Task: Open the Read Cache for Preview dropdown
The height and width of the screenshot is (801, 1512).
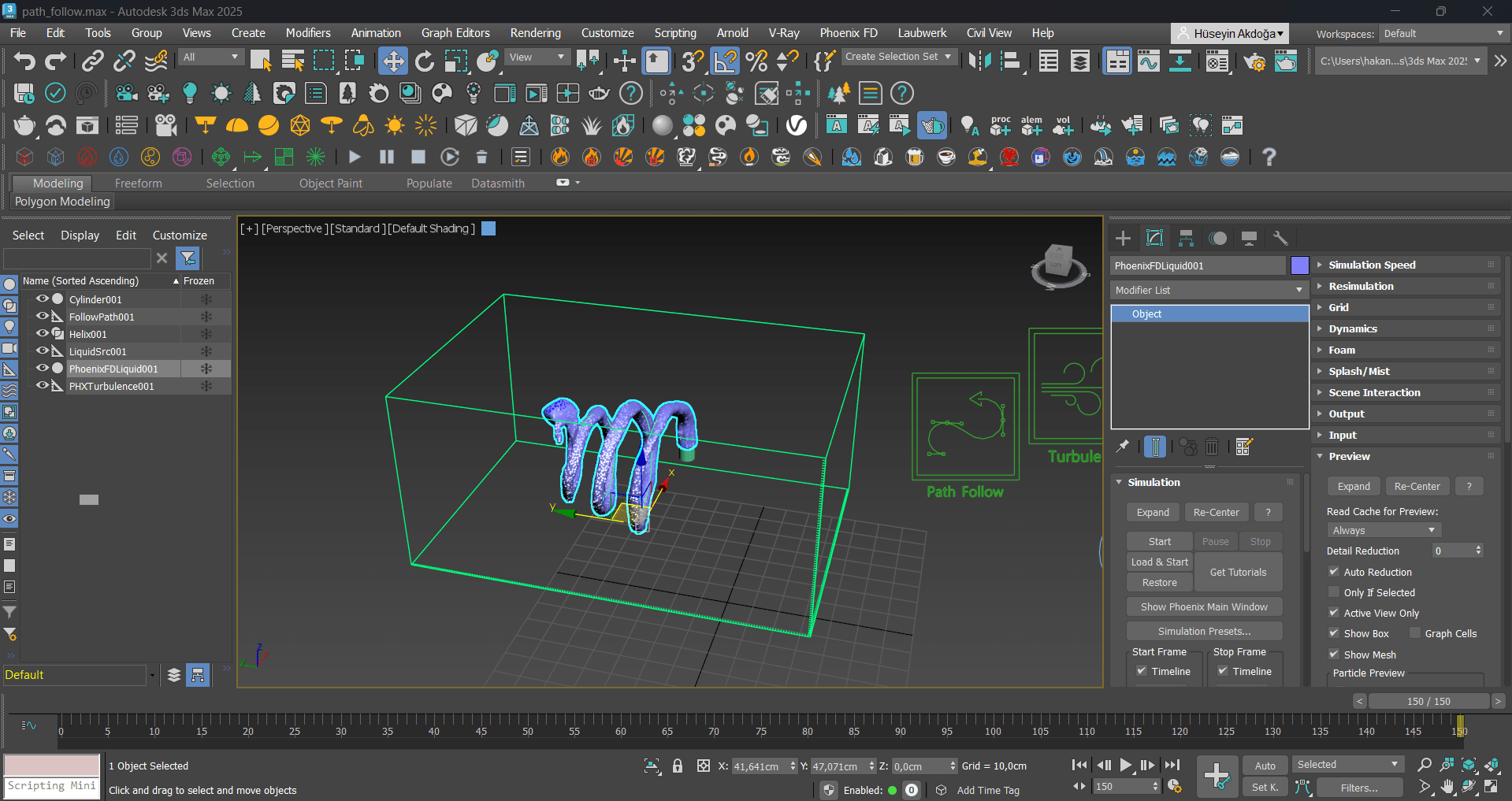Action: [1383, 529]
